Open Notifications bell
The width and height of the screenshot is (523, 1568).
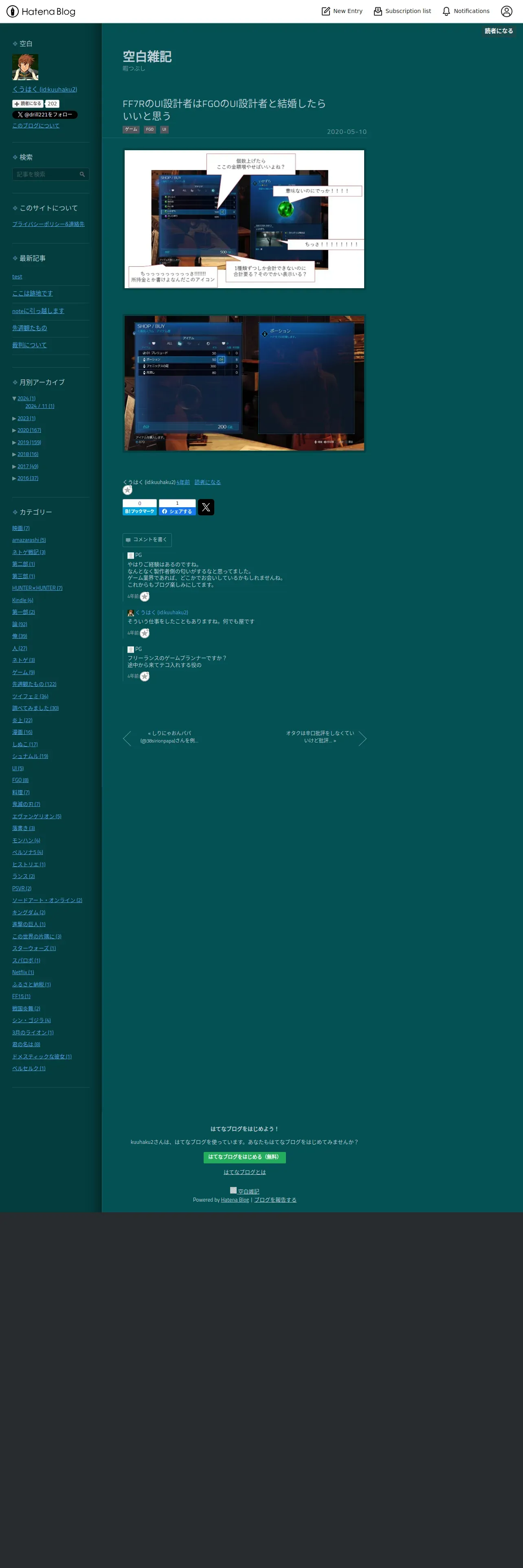pyautogui.click(x=466, y=11)
